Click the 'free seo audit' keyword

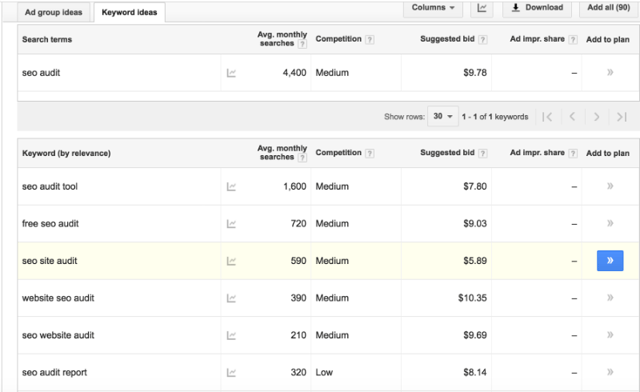click(x=50, y=224)
